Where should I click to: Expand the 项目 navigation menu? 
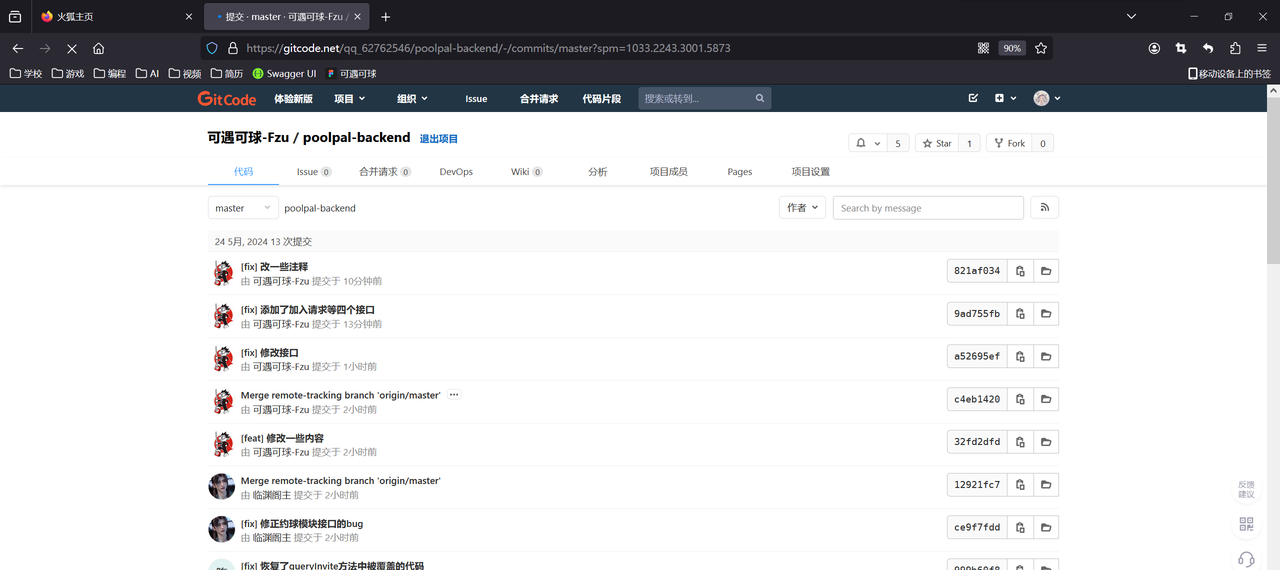pos(349,98)
